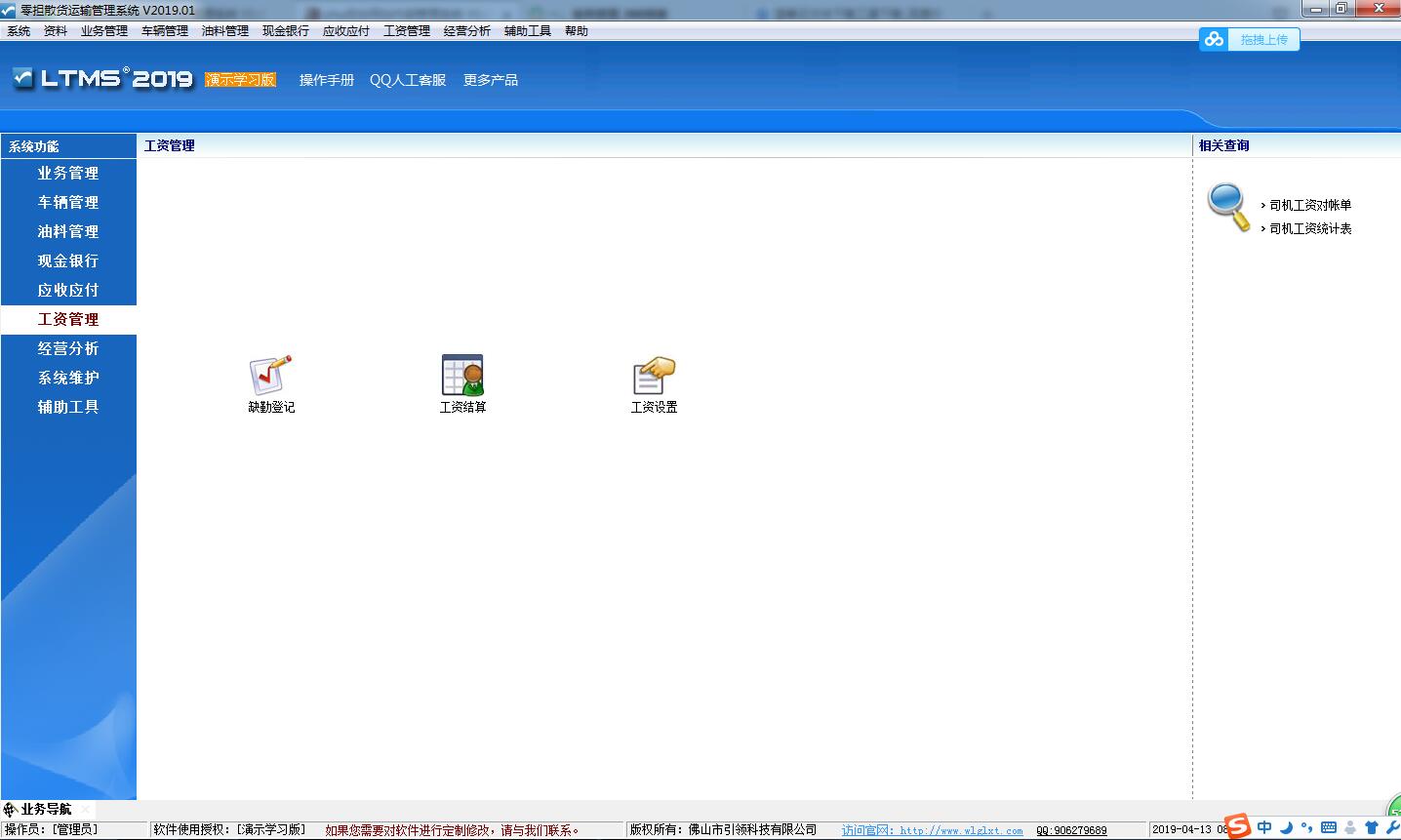Select 应收应付 in the left sidebar
The image size is (1401, 840).
(68, 290)
